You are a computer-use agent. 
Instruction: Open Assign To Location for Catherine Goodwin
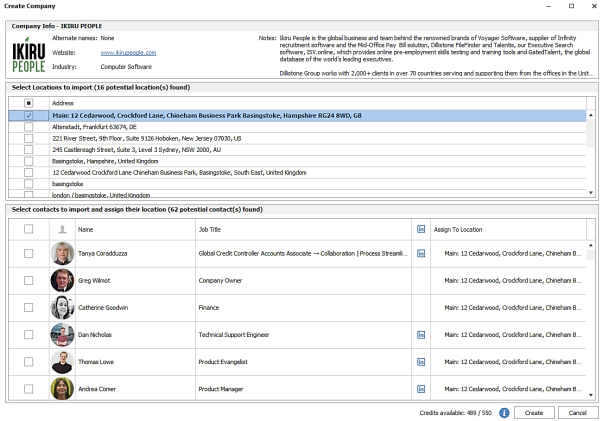point(508,307)
